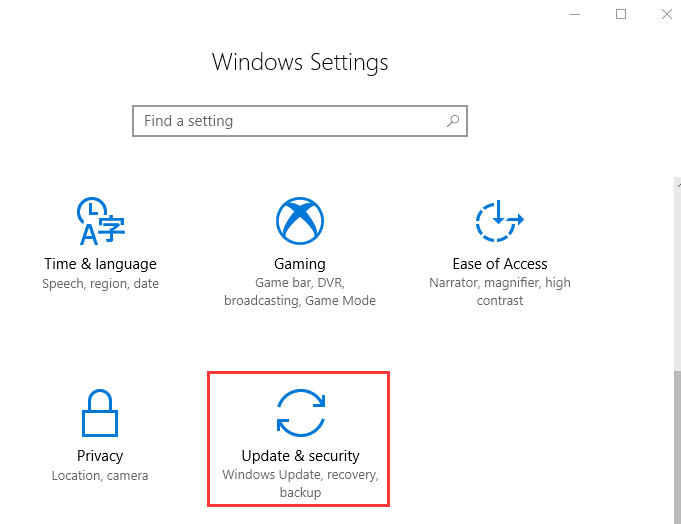This screenshot has width=681, height=524.
Task: Choose the Ease of Access title
Action: (x=500, y=264)
